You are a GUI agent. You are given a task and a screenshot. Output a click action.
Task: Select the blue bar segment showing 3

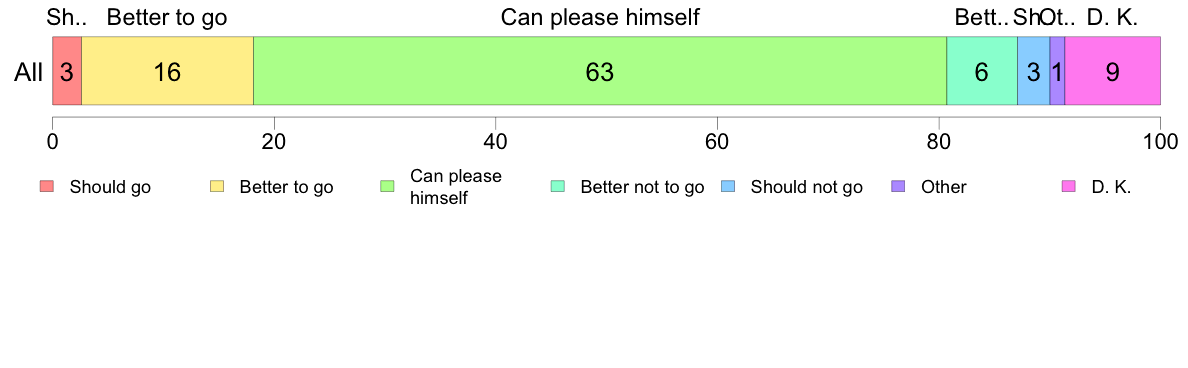(1033, 70)
